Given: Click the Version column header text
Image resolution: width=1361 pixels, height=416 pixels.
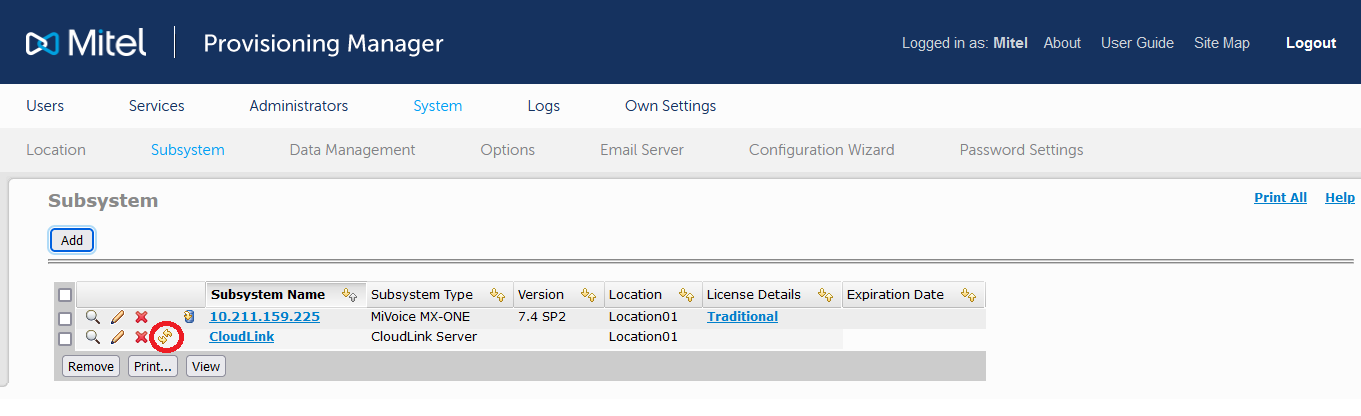Looking at the screenshot, I should click(541, 295).
